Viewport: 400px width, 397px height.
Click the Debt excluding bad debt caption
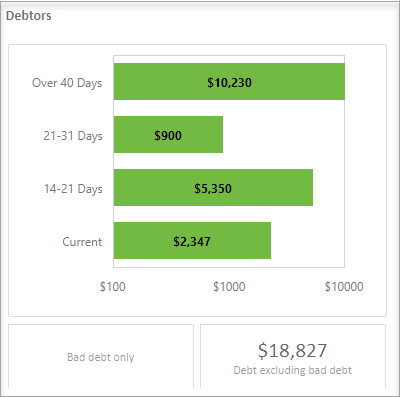click(293, 370)
